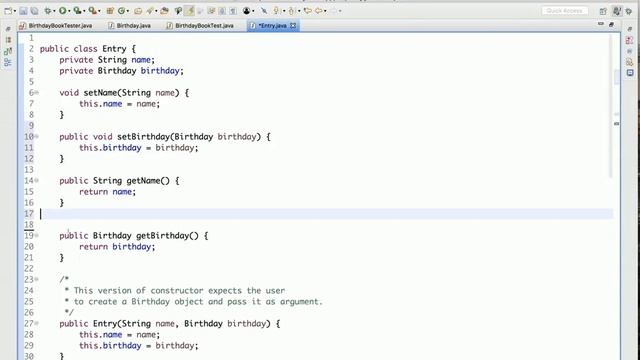Open the bottom left trim bar view icon

[x=8, y=62]
